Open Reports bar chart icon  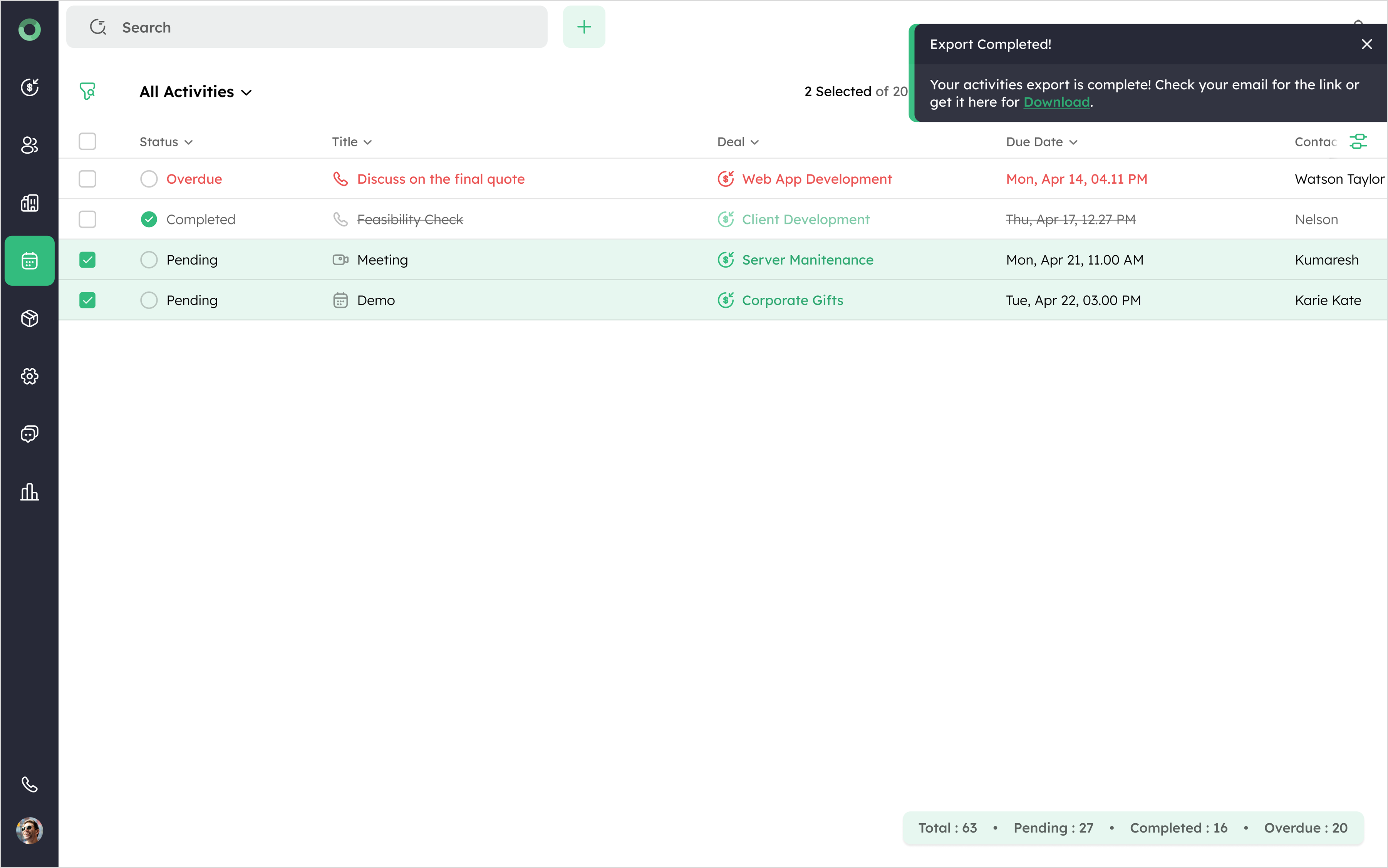(29, 491)
